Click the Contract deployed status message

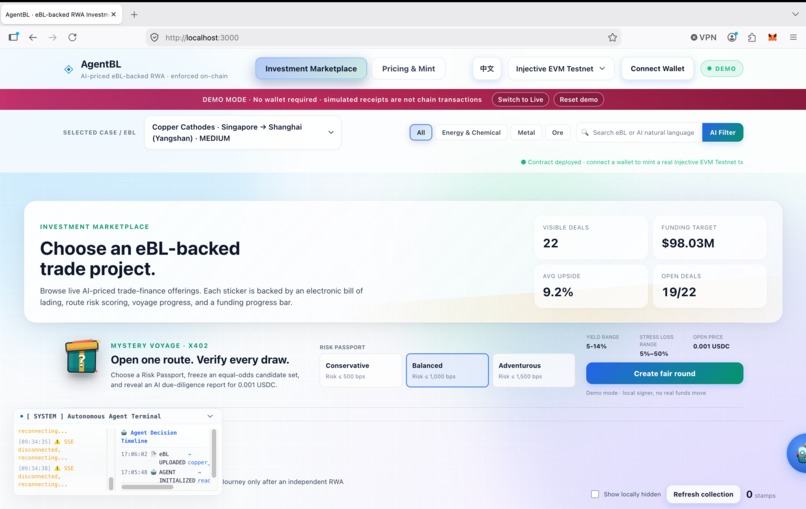632,162
